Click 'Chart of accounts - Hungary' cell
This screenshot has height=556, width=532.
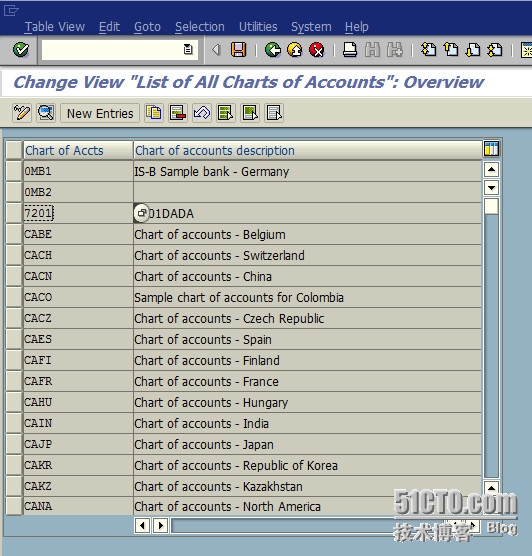[x=307, y=402]
